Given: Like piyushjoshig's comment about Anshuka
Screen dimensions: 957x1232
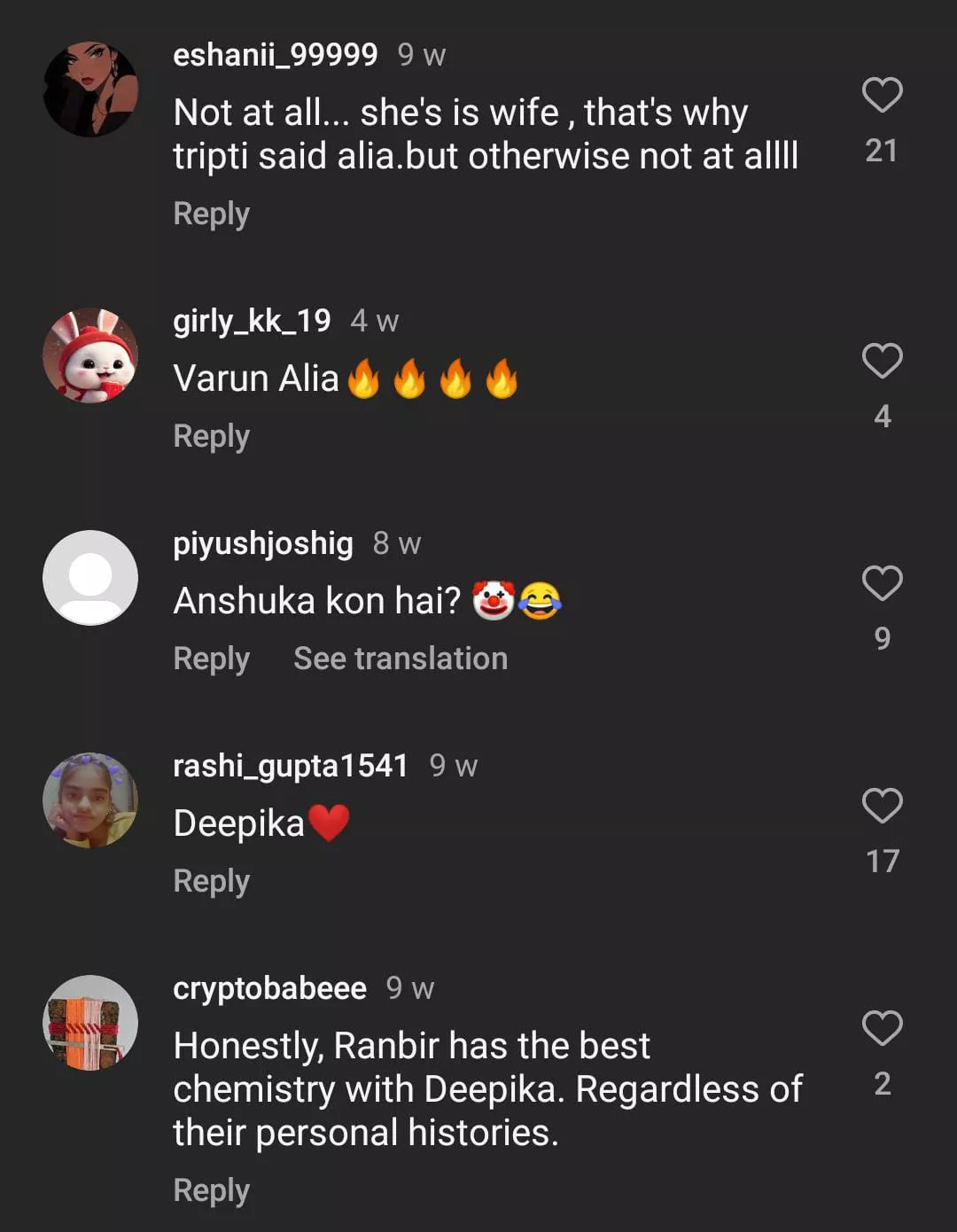Looking at the screenshot, I should pyautogui.click(x=882, y=583).
